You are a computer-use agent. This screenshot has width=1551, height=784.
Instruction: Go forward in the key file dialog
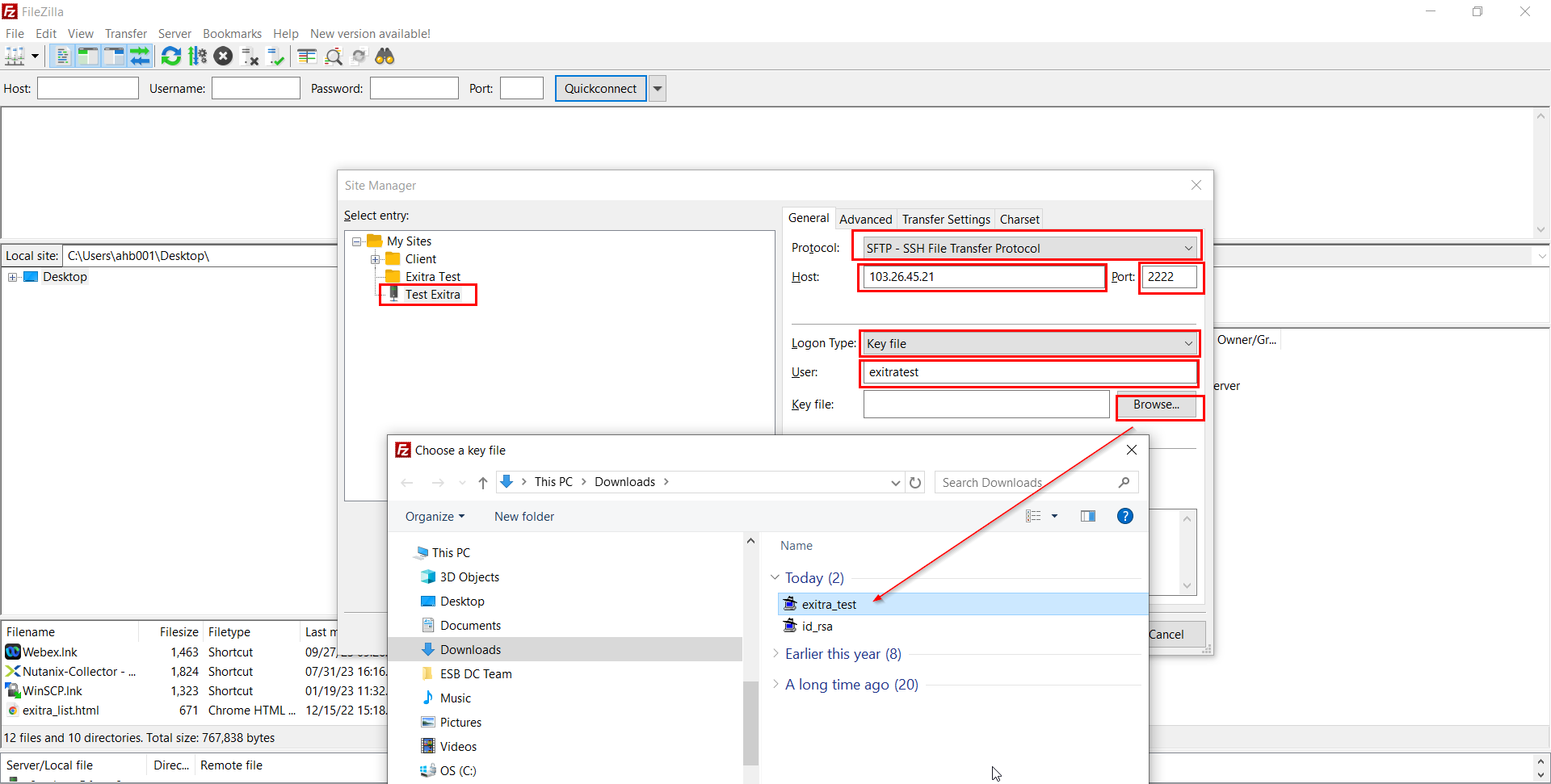pos(438,483)
